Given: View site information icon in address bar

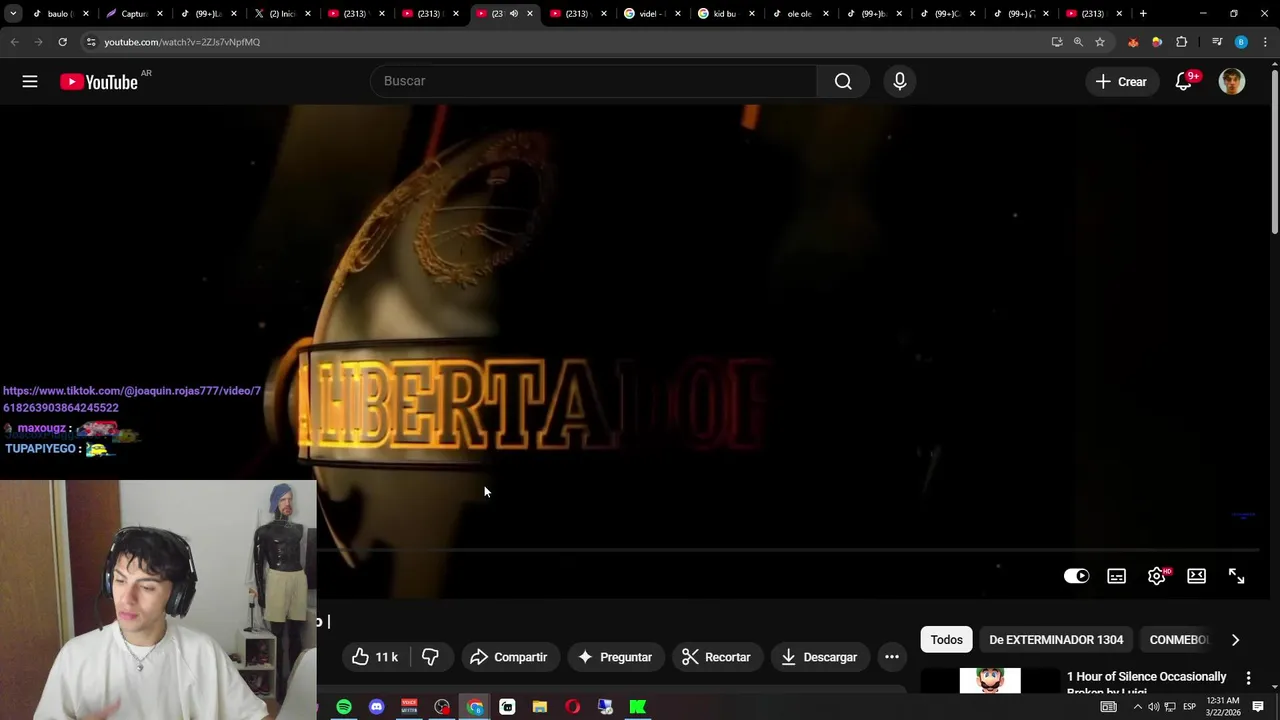Looking at the screenshot, I should pyautogui.click(x=91, y=42).
